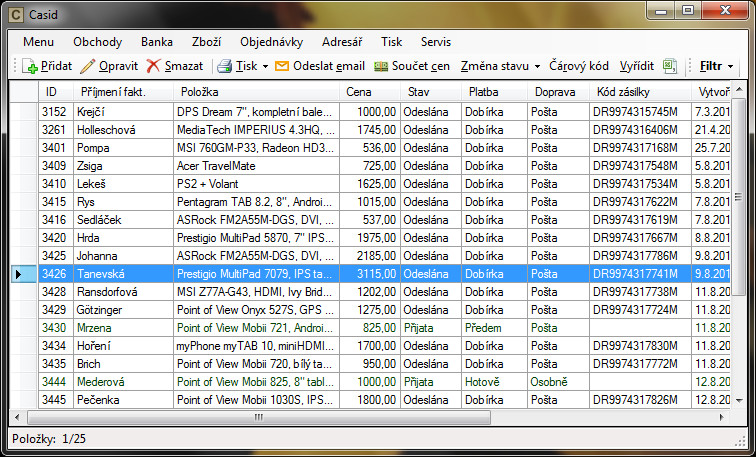
Task: Click the Součet cen money icon
Action: tap(381, 66)
